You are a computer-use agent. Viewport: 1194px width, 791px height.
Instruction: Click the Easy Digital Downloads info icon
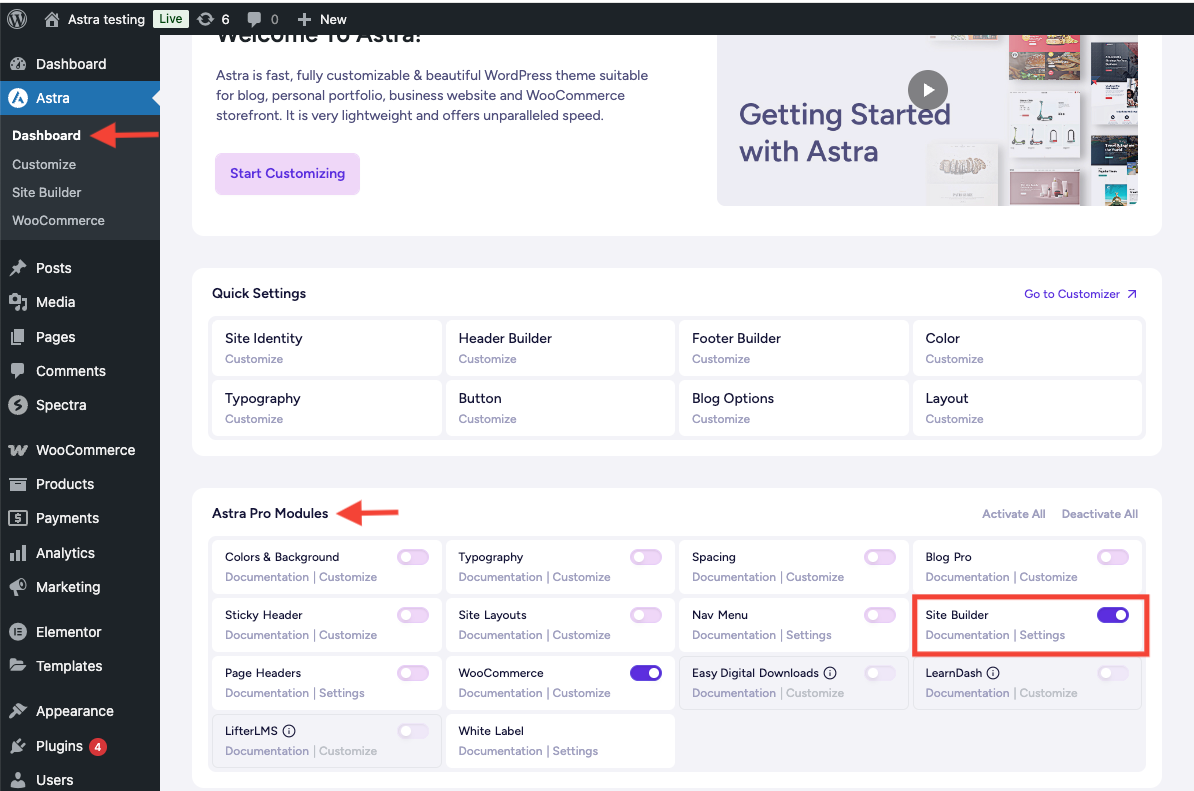coord(830,673)
